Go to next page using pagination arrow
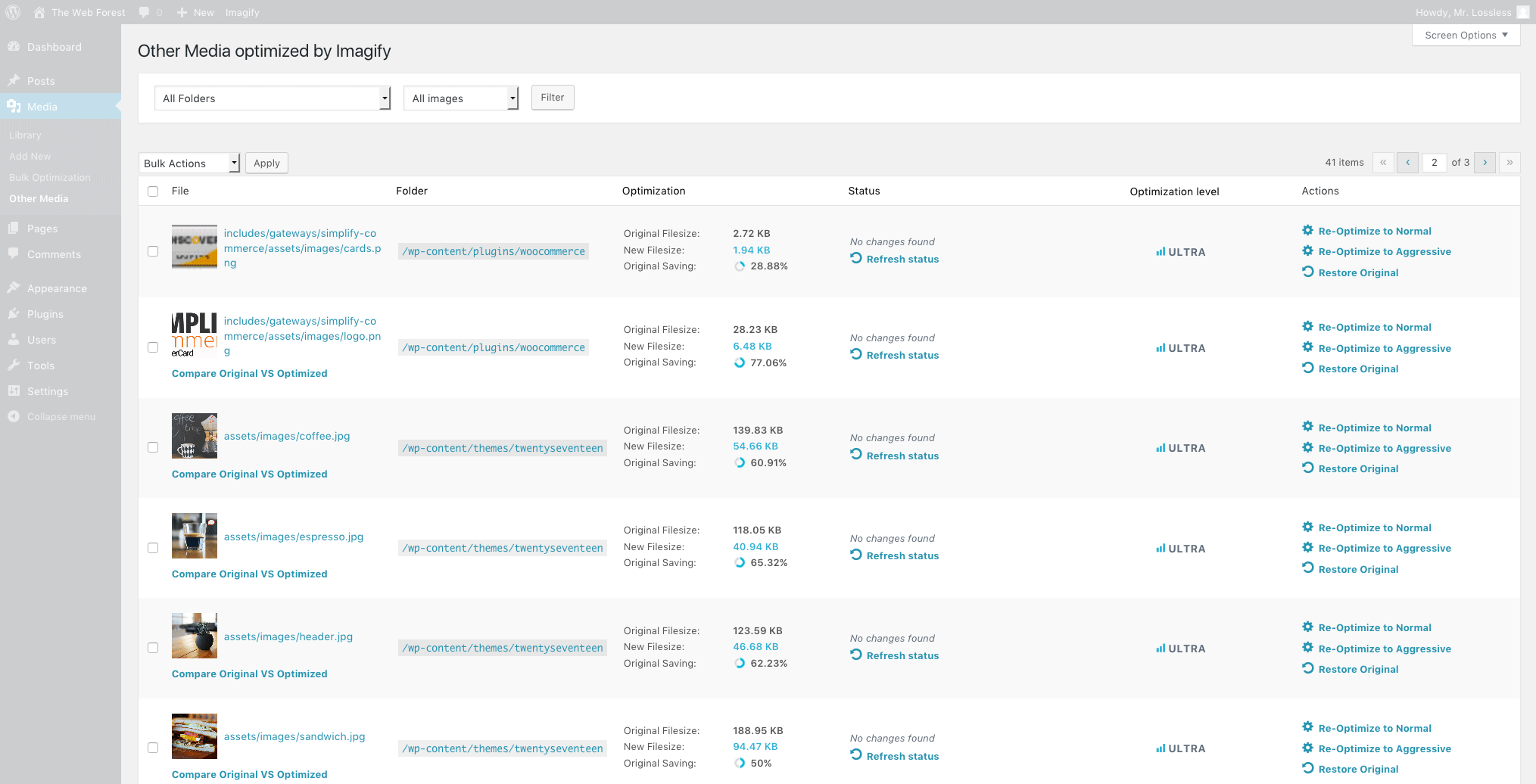 click(x=1485, y=163)
